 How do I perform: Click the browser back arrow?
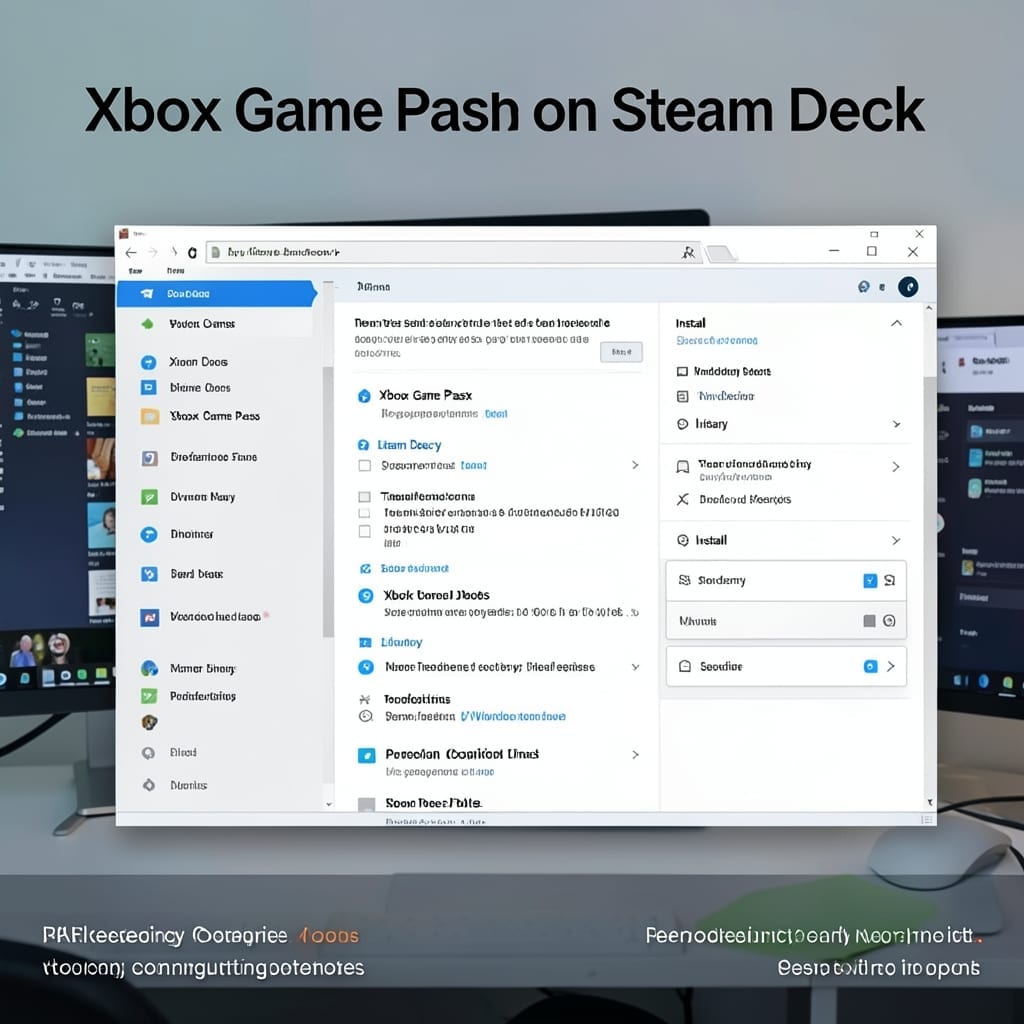[x=131, y=253]
